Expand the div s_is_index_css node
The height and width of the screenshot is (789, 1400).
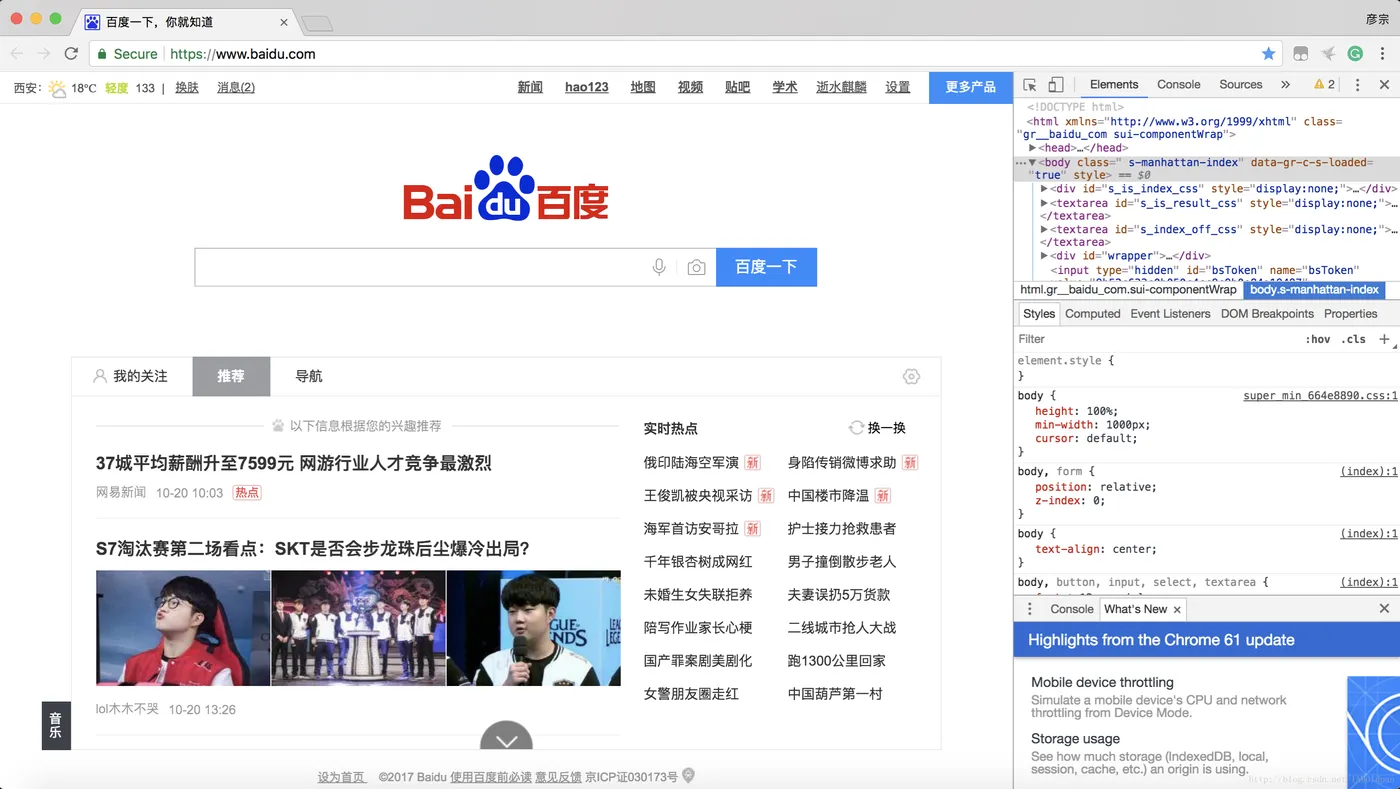(x=1044, y=188)
